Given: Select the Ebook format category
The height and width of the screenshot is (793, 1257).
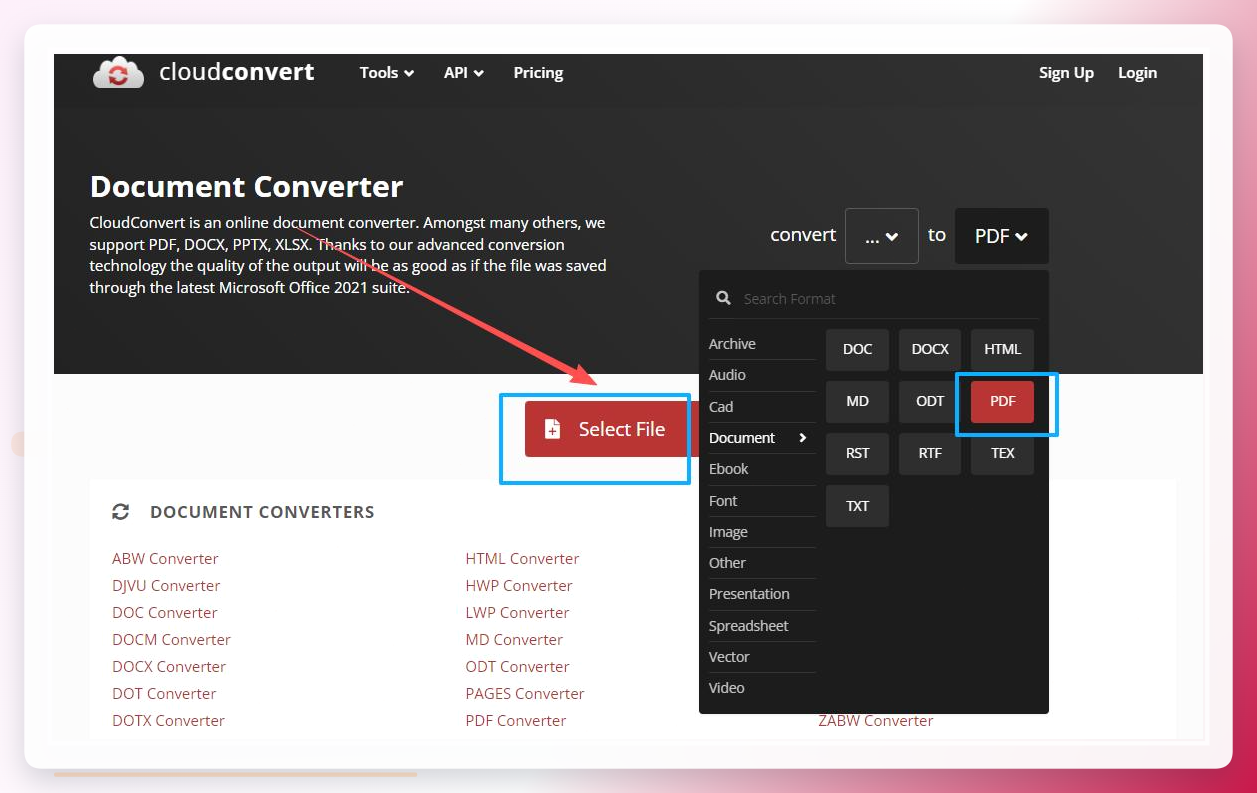Looking at the screenshot, I should point(761,469).
